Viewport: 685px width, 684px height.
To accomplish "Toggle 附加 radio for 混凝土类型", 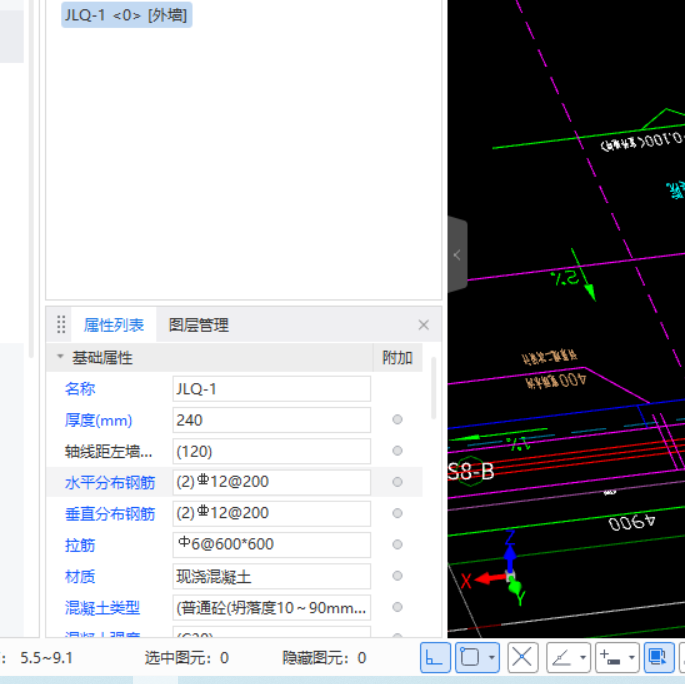I will point(397,607).
